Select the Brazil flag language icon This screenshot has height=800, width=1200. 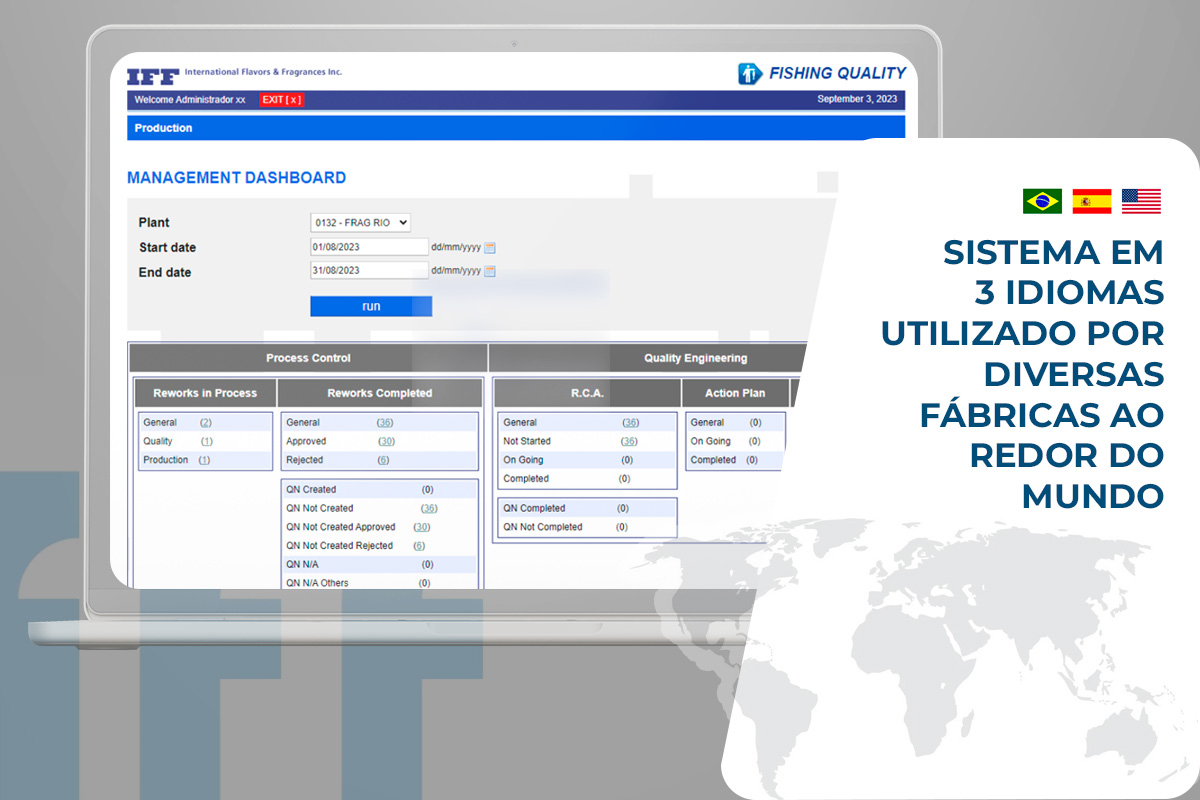click(x=1042, y=201)
